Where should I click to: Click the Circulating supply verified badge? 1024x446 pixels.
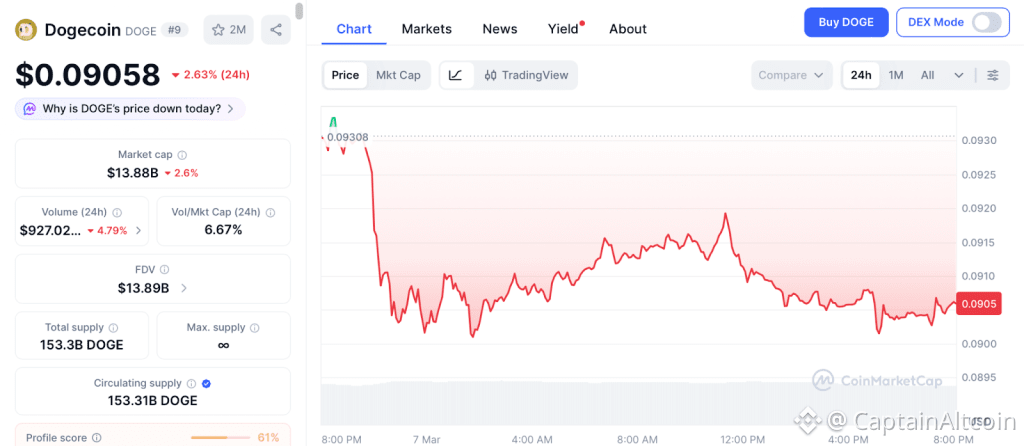click(206, 384)
